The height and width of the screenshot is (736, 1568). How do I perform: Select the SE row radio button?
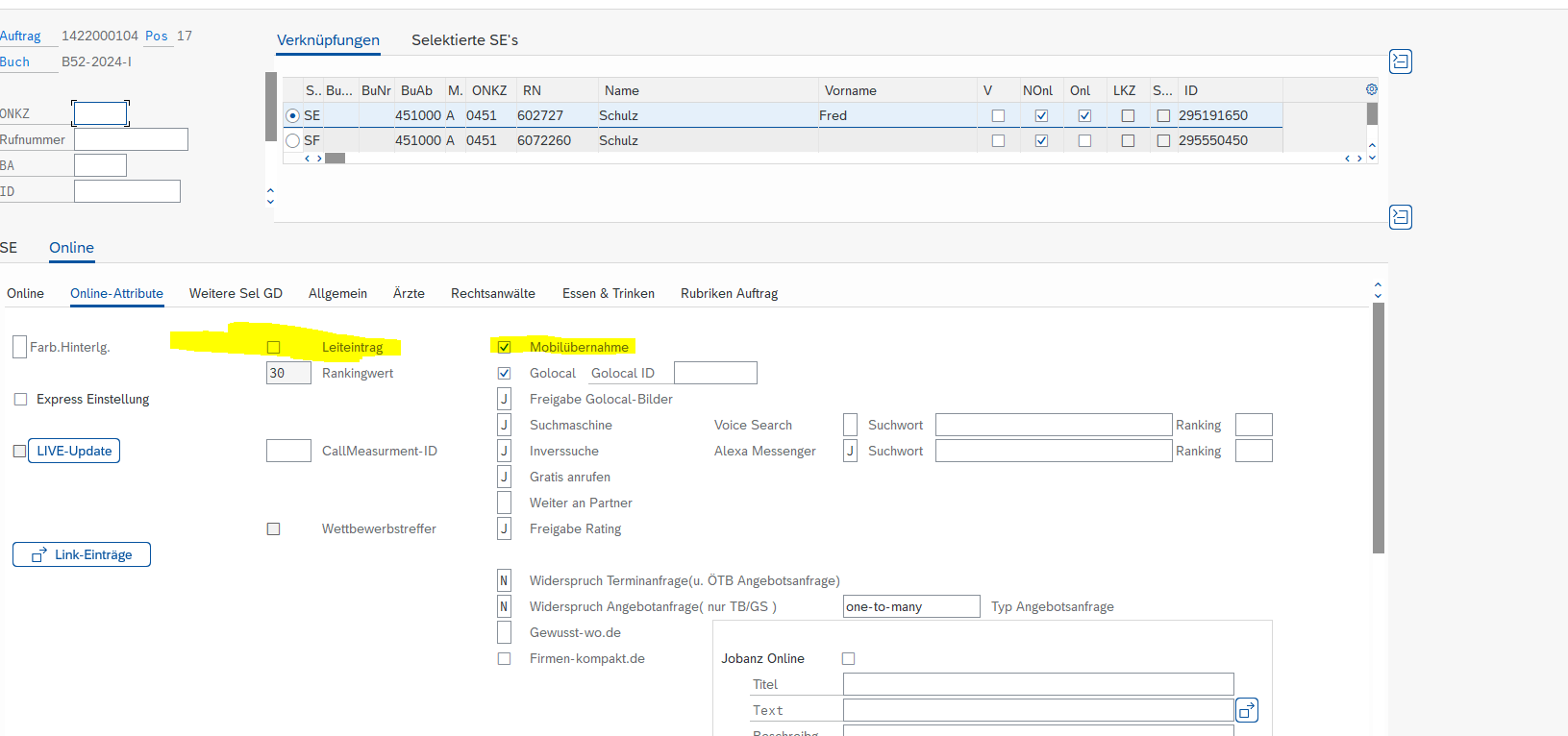(292, 115)
